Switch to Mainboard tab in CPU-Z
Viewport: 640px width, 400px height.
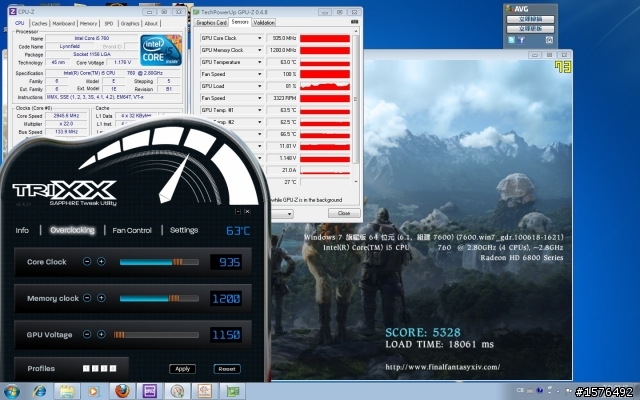[x=64, y=24]
